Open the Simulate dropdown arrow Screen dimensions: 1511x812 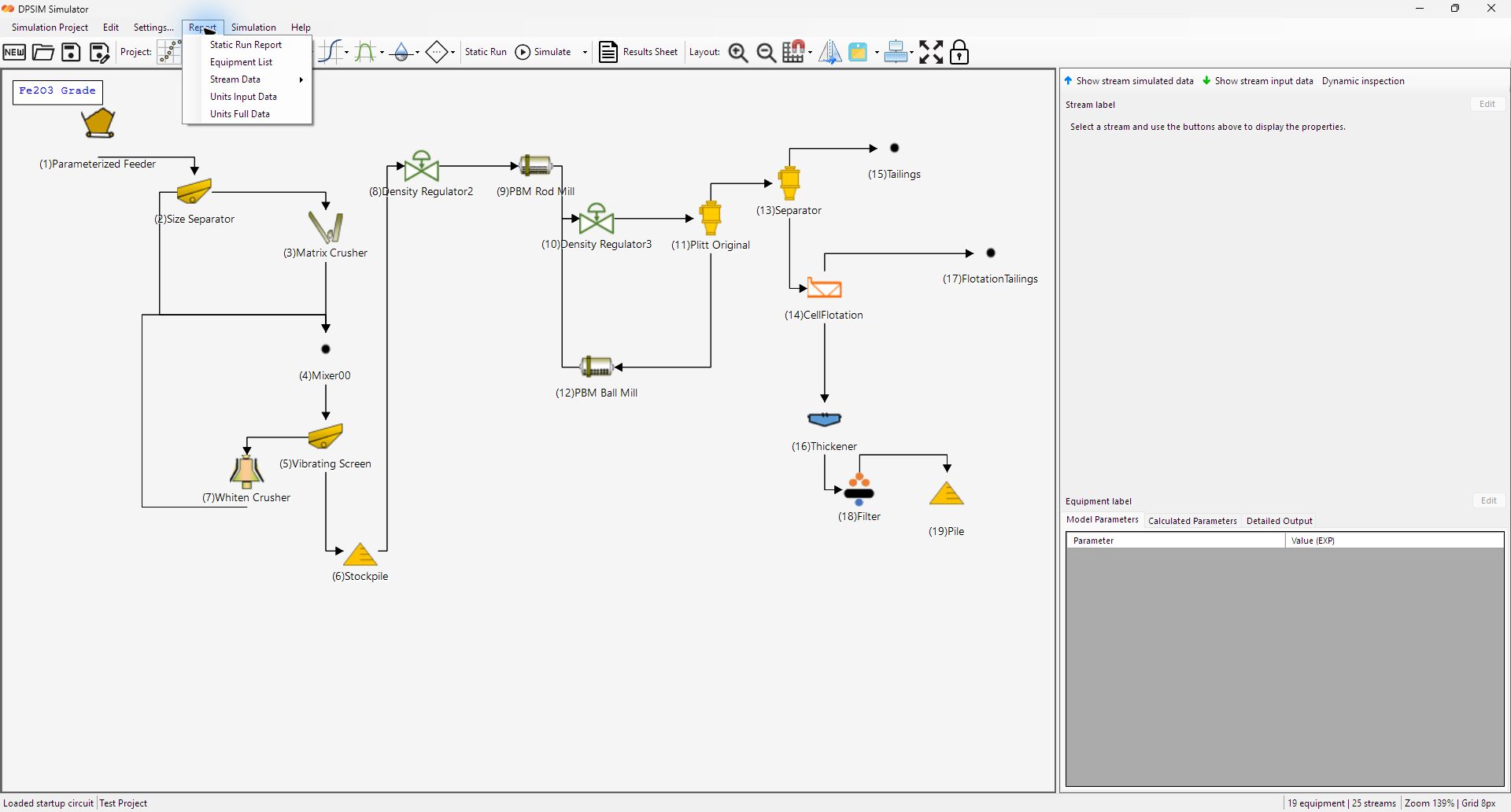[x=585, y=53]
